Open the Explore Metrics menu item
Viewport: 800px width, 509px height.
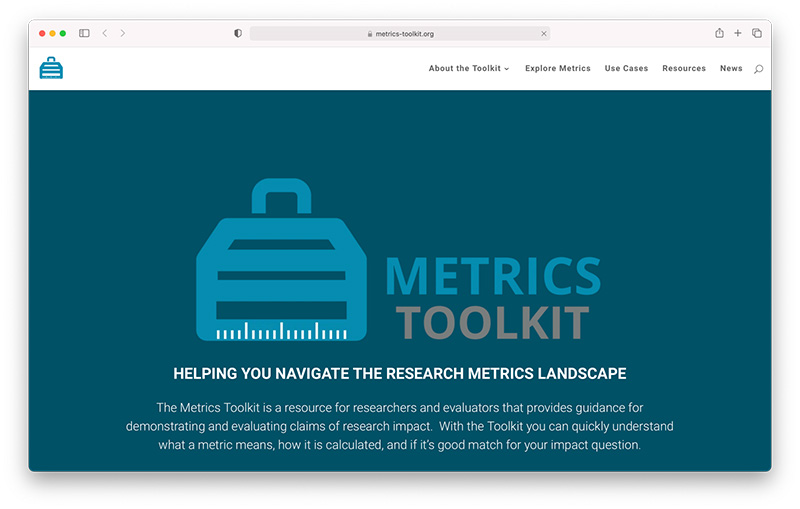click(x=558, y=69)
